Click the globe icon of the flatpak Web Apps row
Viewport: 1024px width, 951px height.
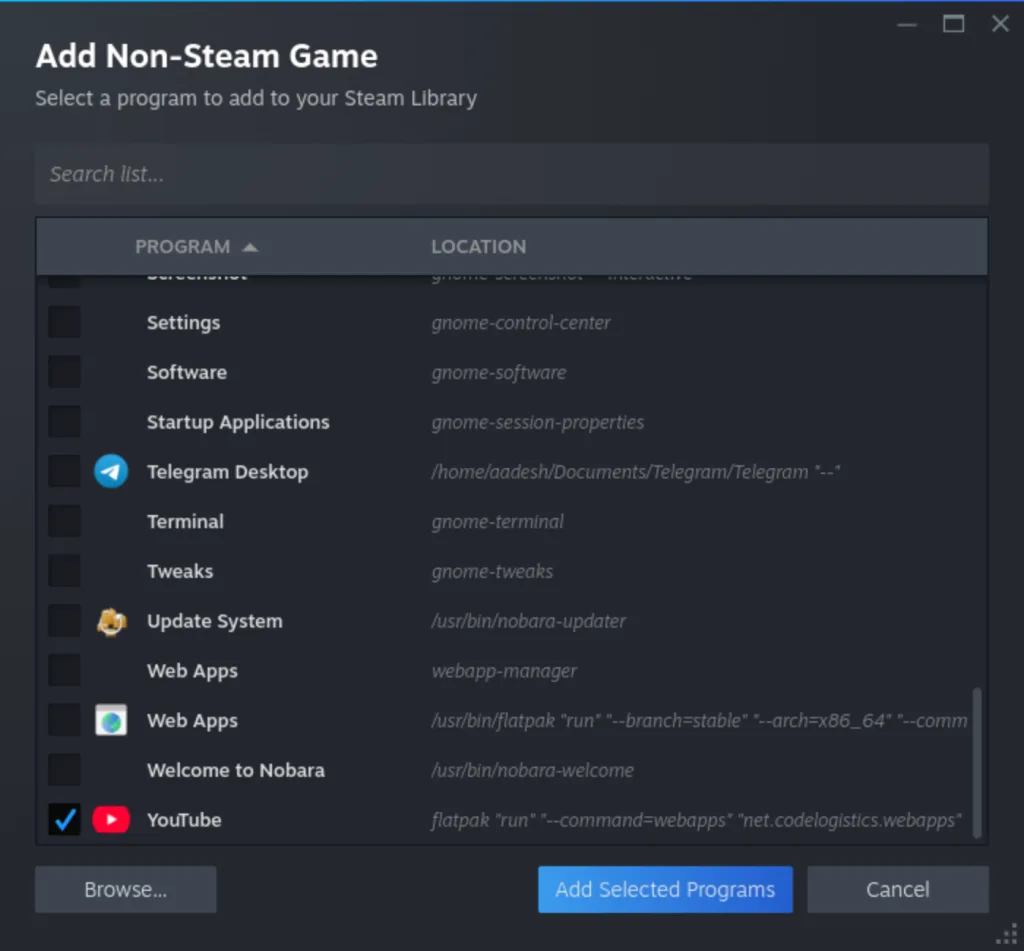tap(111, 720)
